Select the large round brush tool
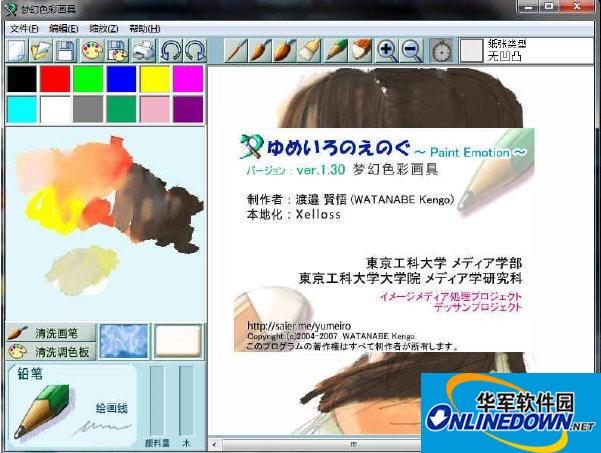Image resolution: width=601 pixels, height=453 pixels. [285, 50]
